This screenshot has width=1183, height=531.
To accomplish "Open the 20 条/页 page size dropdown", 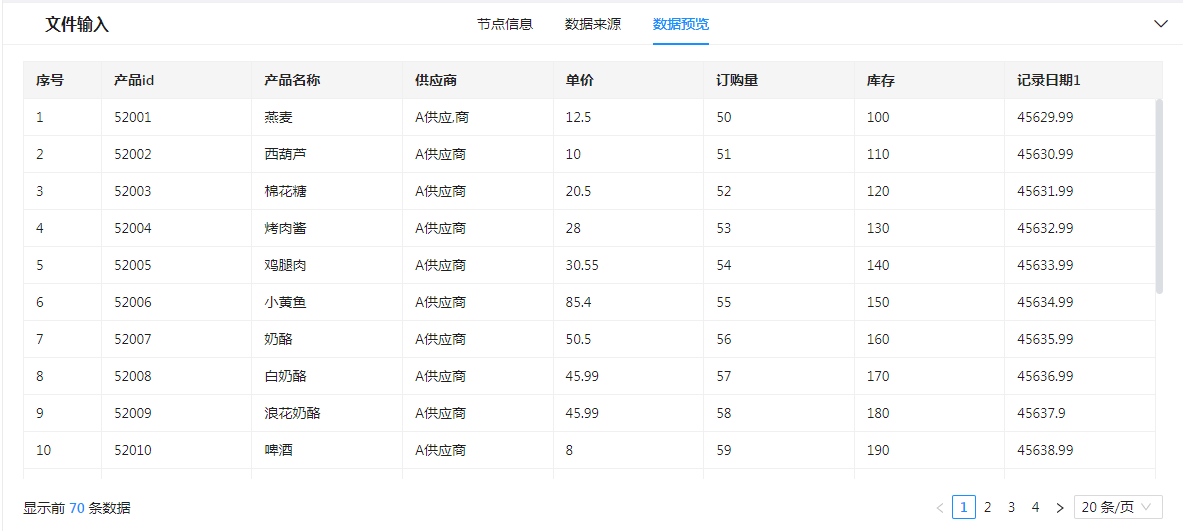I will pyautogui.click(x=1118, y=507).
